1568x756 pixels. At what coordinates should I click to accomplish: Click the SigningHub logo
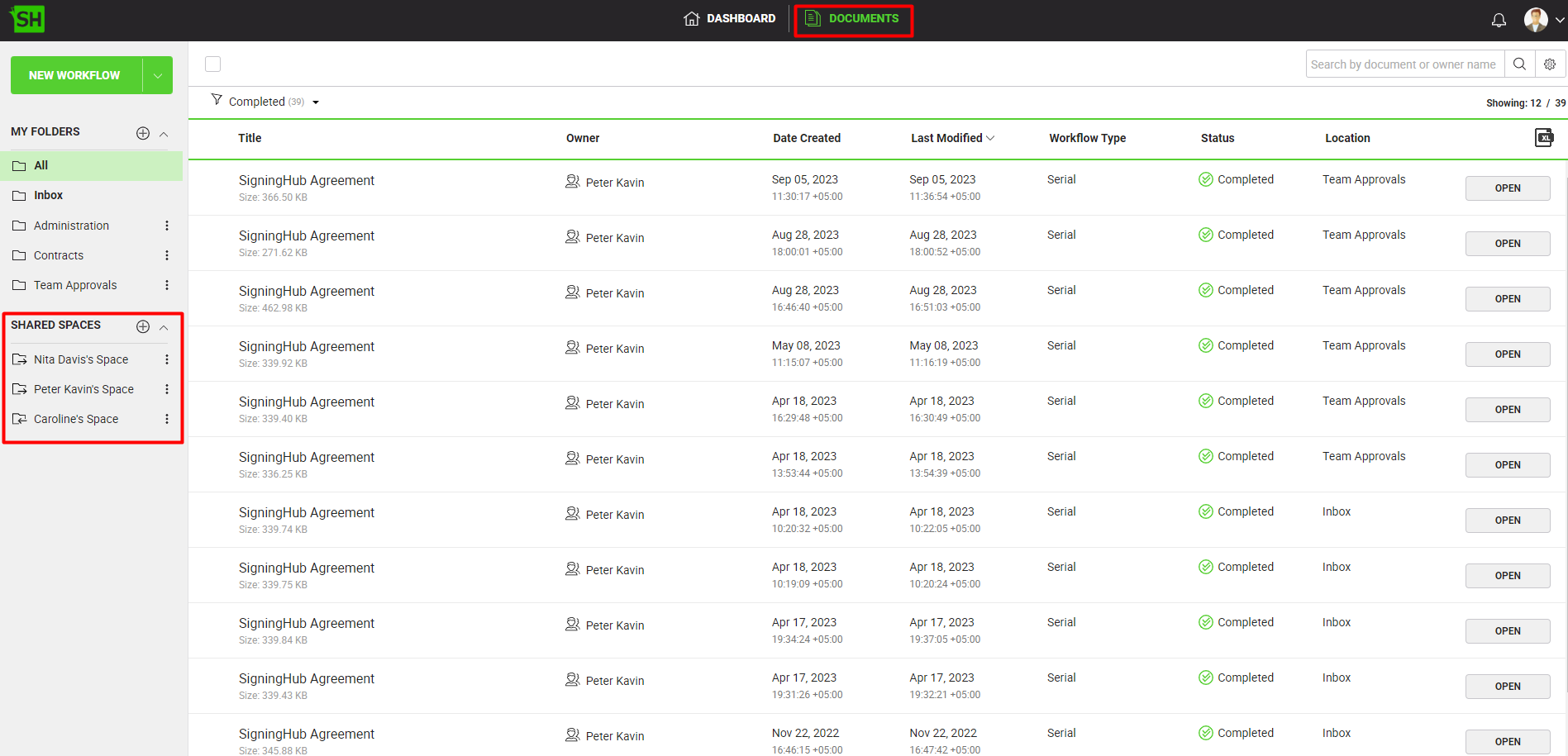(27, 19)
